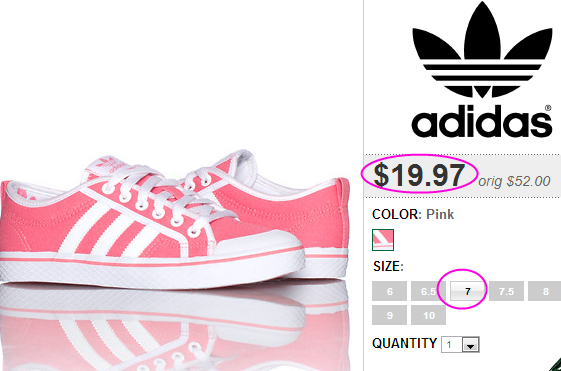Screen dimensions: 561x371
Task: Select the Pink color swatch
Action: (383, 240)
